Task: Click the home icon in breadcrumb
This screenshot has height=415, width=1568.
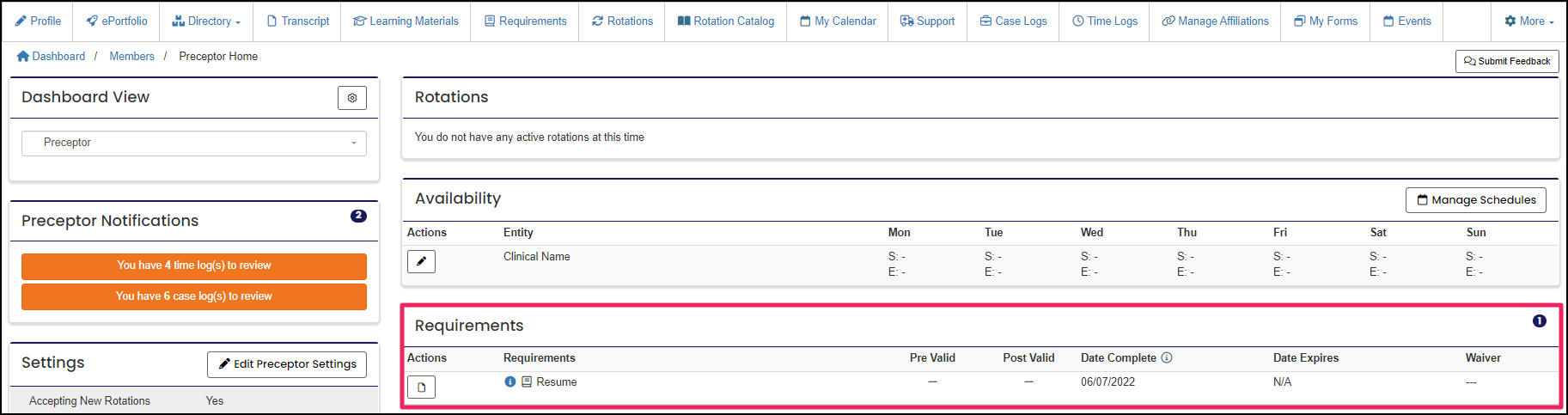Action: [23, 56]
